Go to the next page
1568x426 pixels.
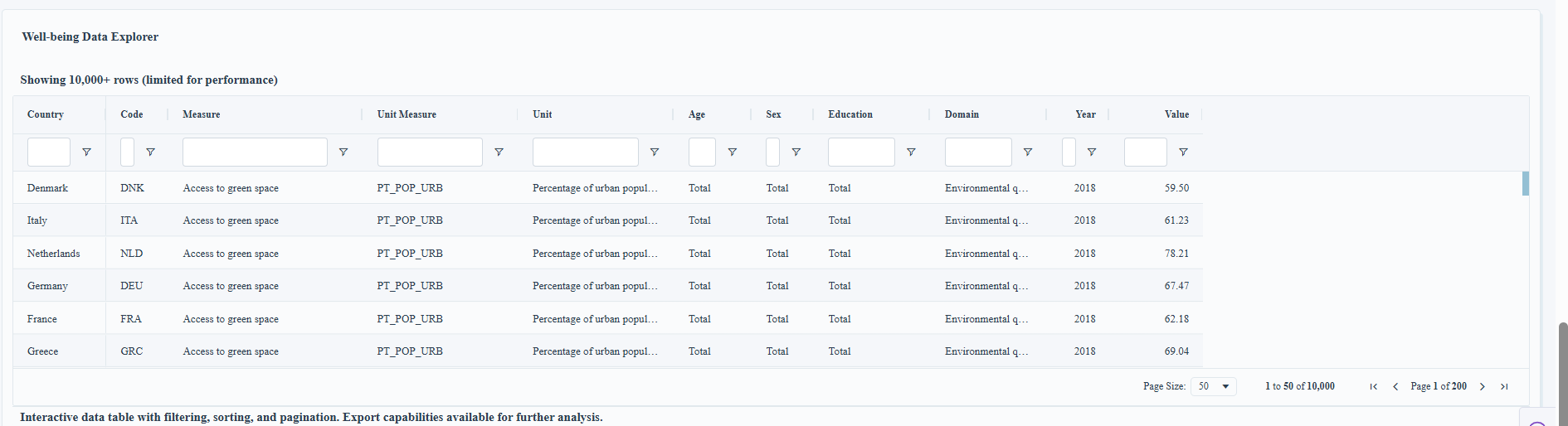(x=1483, y=387)
